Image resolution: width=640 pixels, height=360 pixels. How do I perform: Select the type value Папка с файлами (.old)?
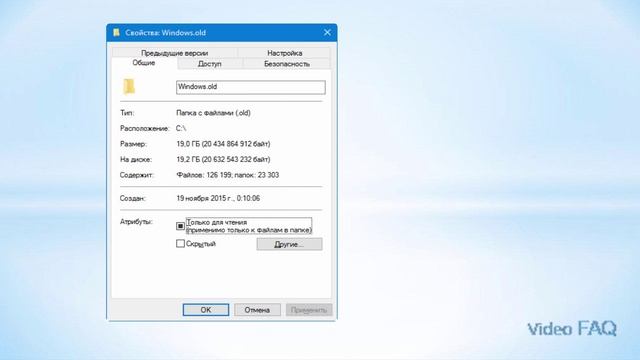[213, 113]
